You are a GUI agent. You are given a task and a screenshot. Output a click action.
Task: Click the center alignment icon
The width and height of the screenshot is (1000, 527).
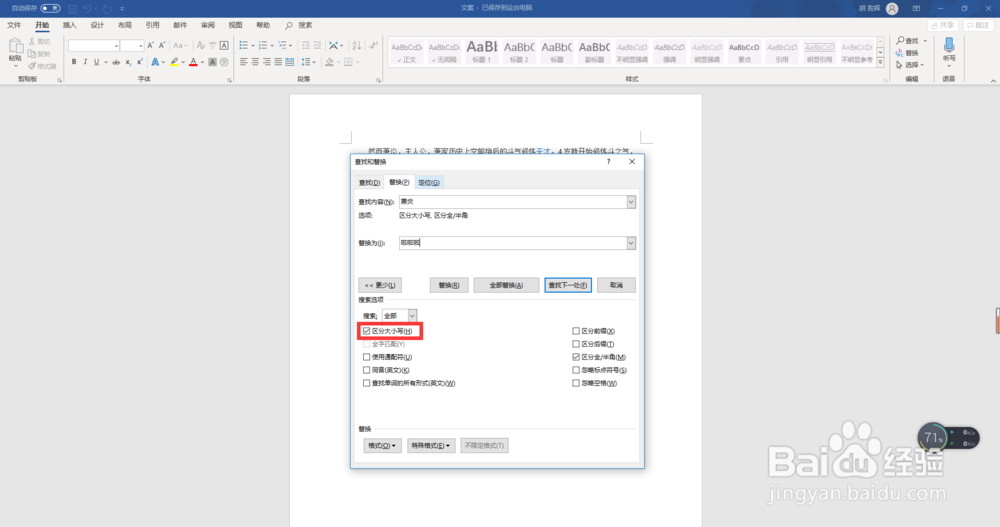(255, 62)
